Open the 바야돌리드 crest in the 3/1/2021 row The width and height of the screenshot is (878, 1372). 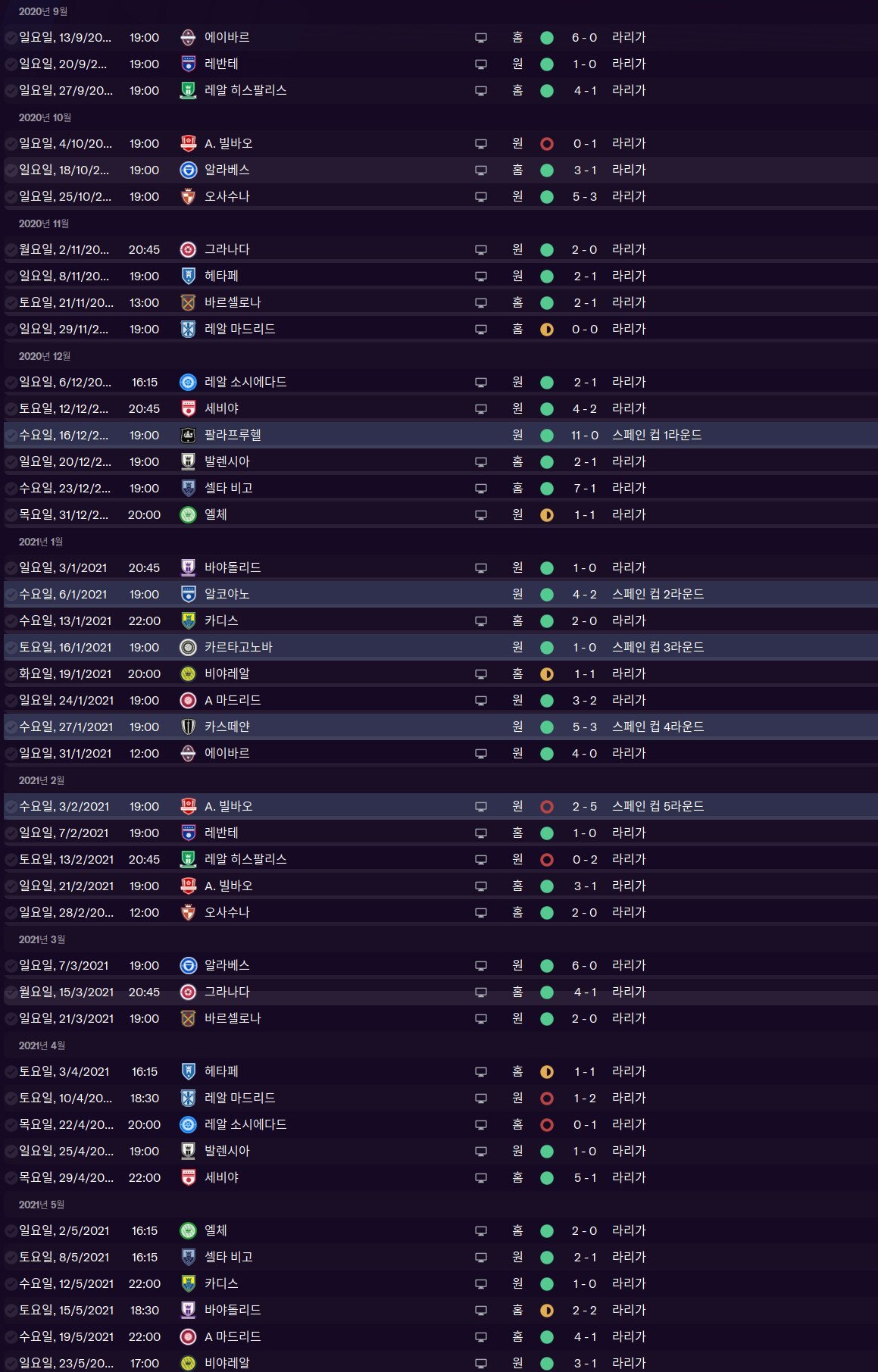[x=188, y=567]
